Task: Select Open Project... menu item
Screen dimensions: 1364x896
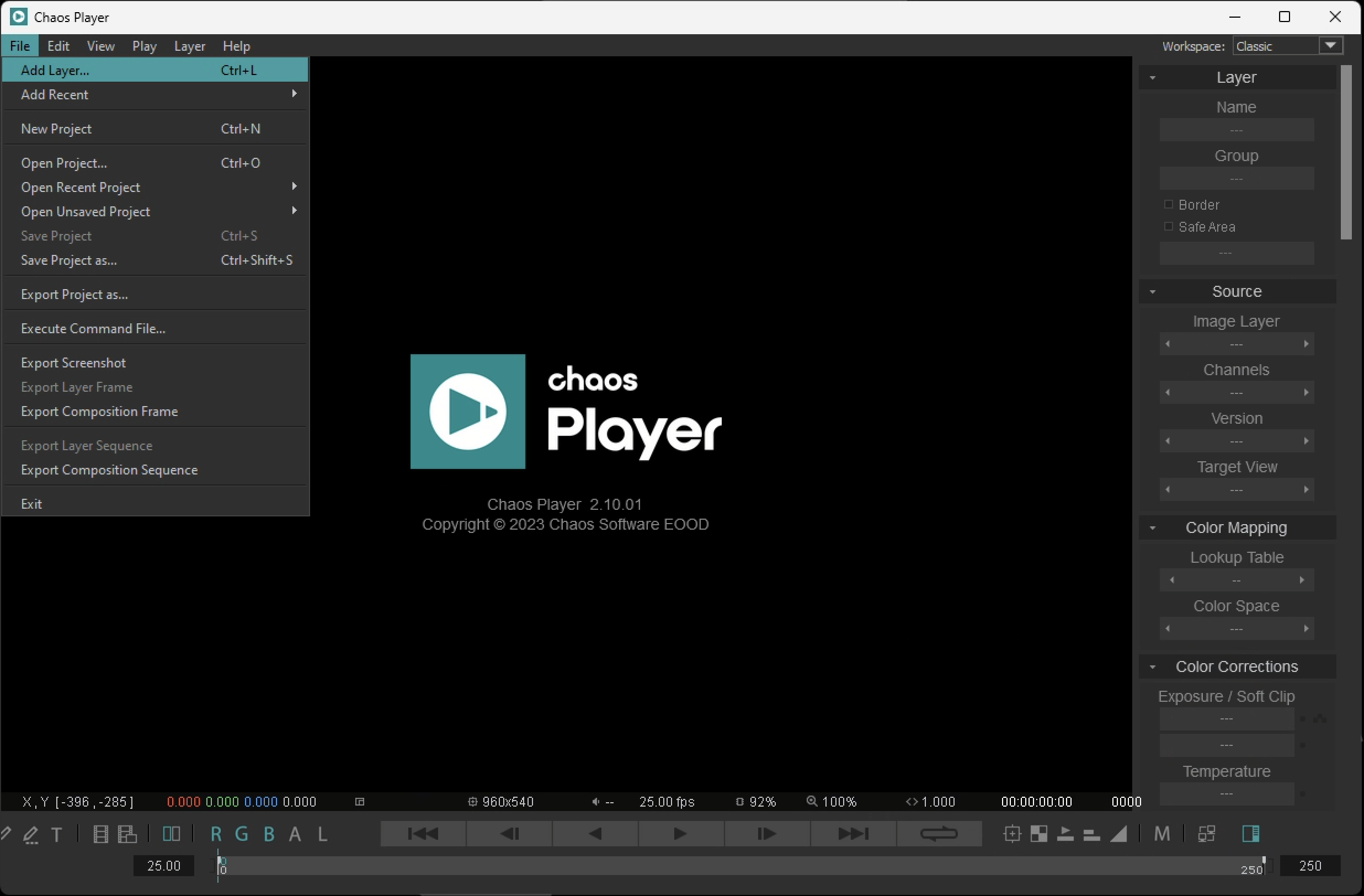Action: [x=155, y=163]
